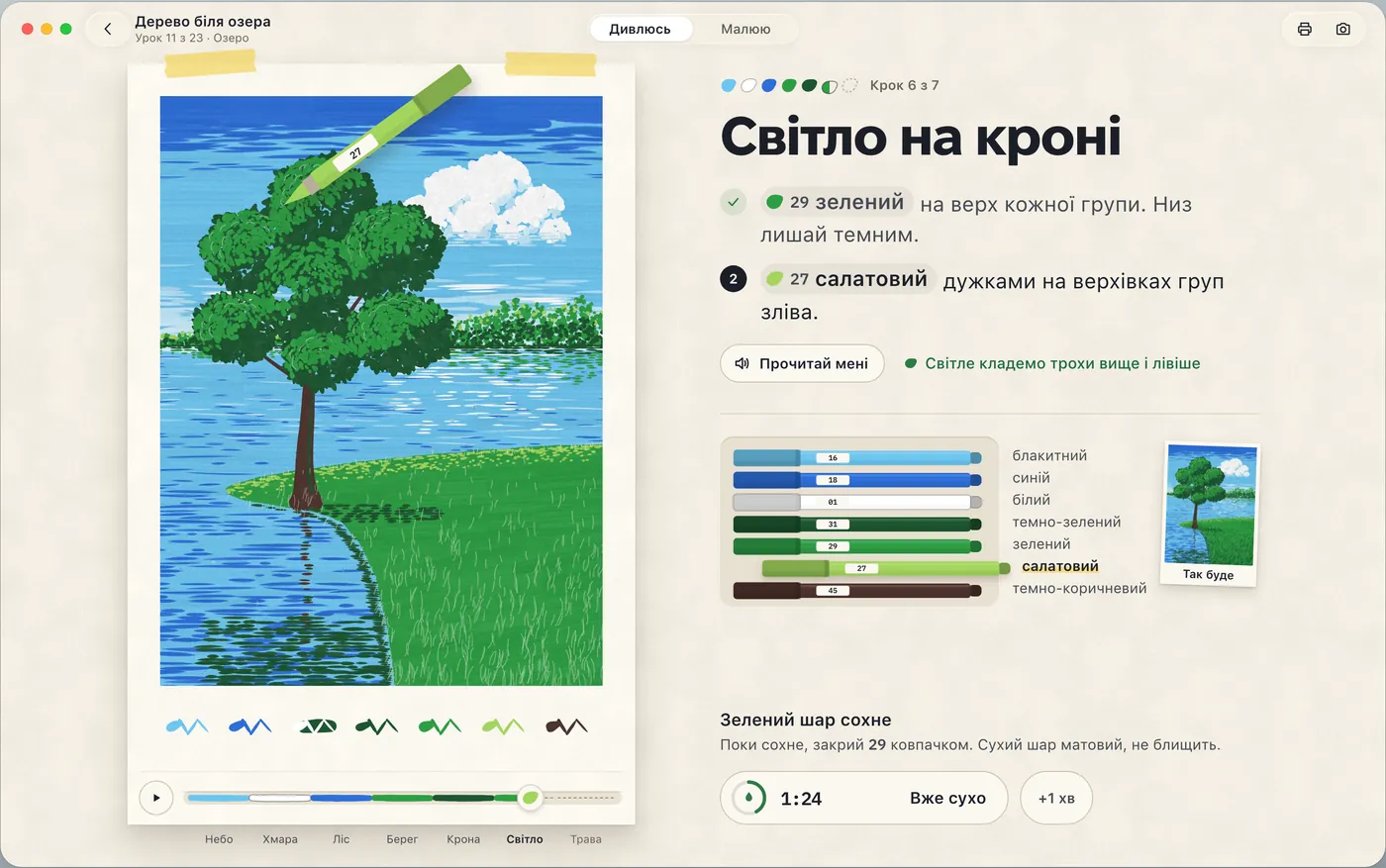
Task: Add one minute with +1 хв
Action: pyautogui.click(x=1056, y=799)
